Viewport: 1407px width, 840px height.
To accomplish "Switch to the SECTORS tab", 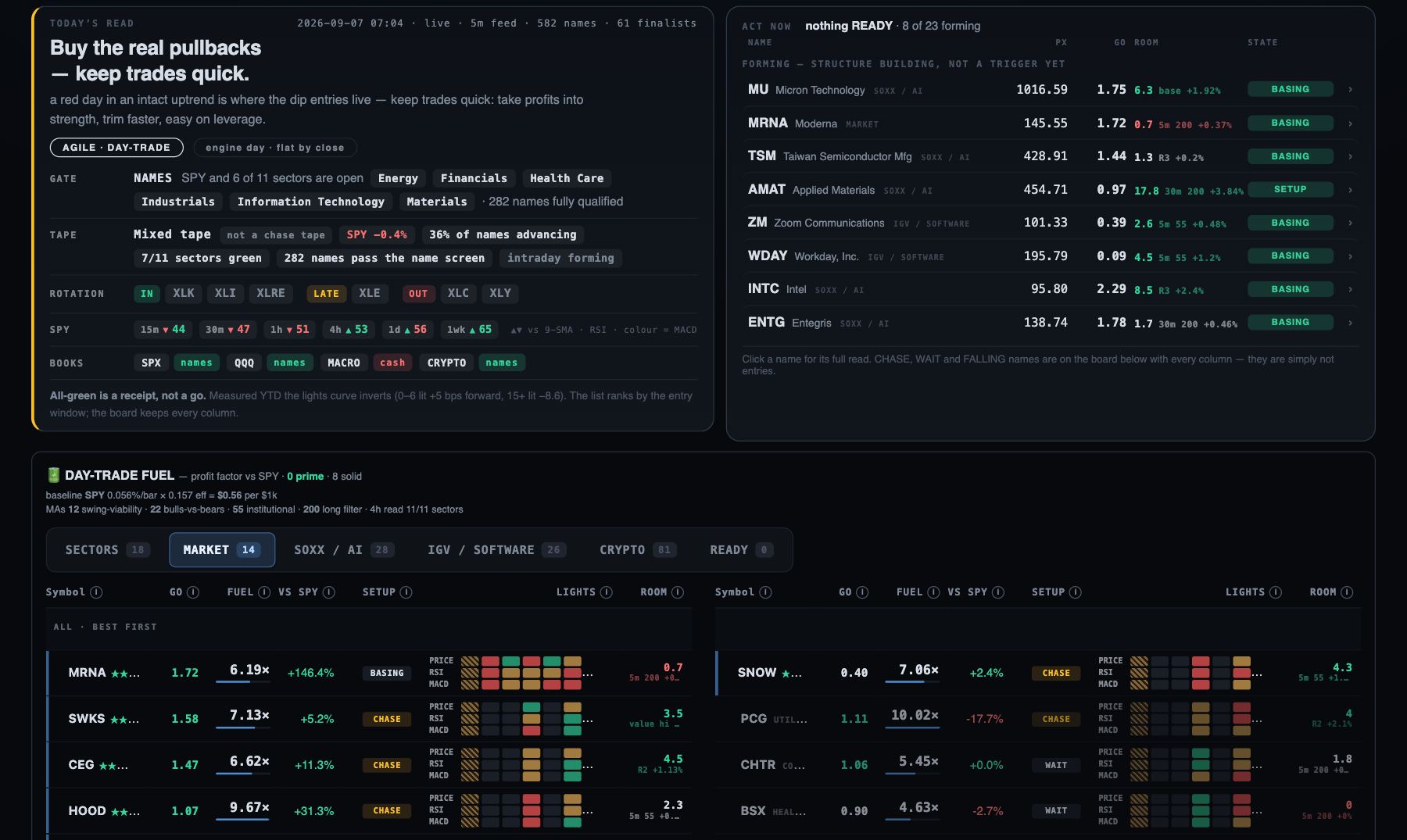I will 107,550.
